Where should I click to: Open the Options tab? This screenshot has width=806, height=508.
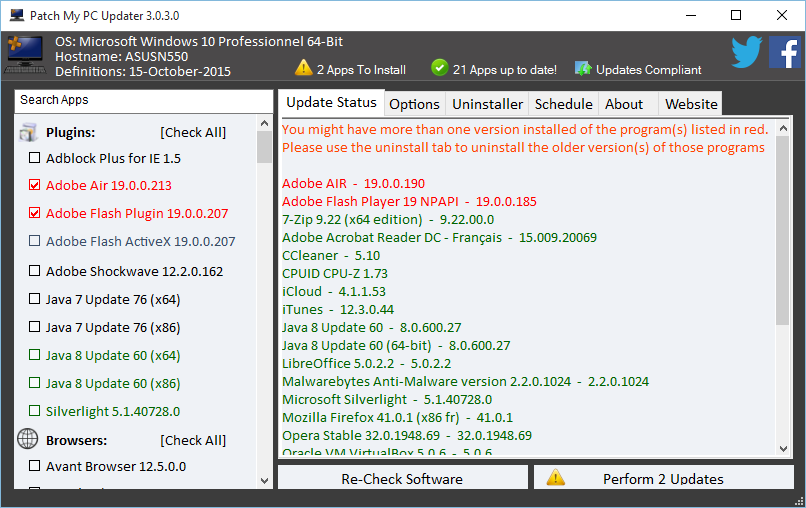pos(414,104)
